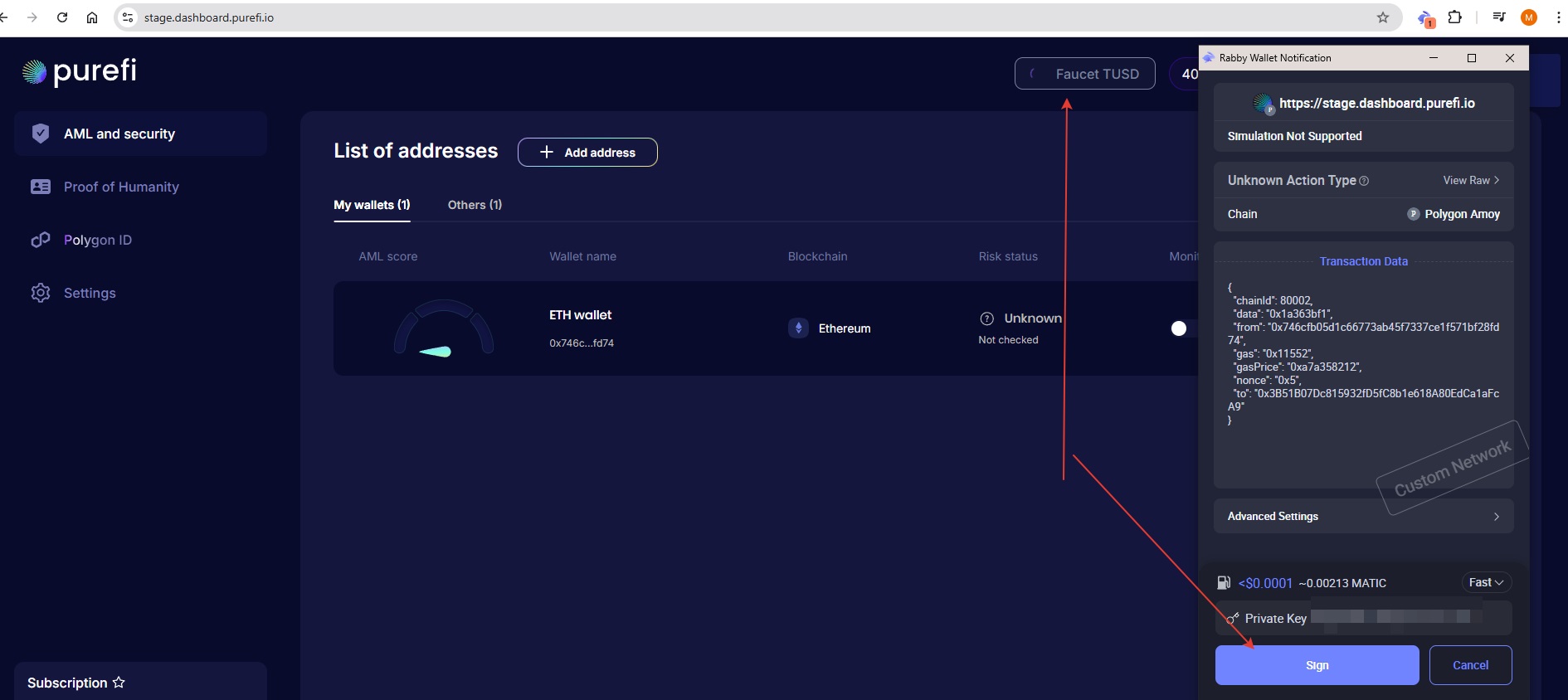Toggle monitoring switch for ETH wallet
The image size is (1568, 700).
click(1182, 328)
